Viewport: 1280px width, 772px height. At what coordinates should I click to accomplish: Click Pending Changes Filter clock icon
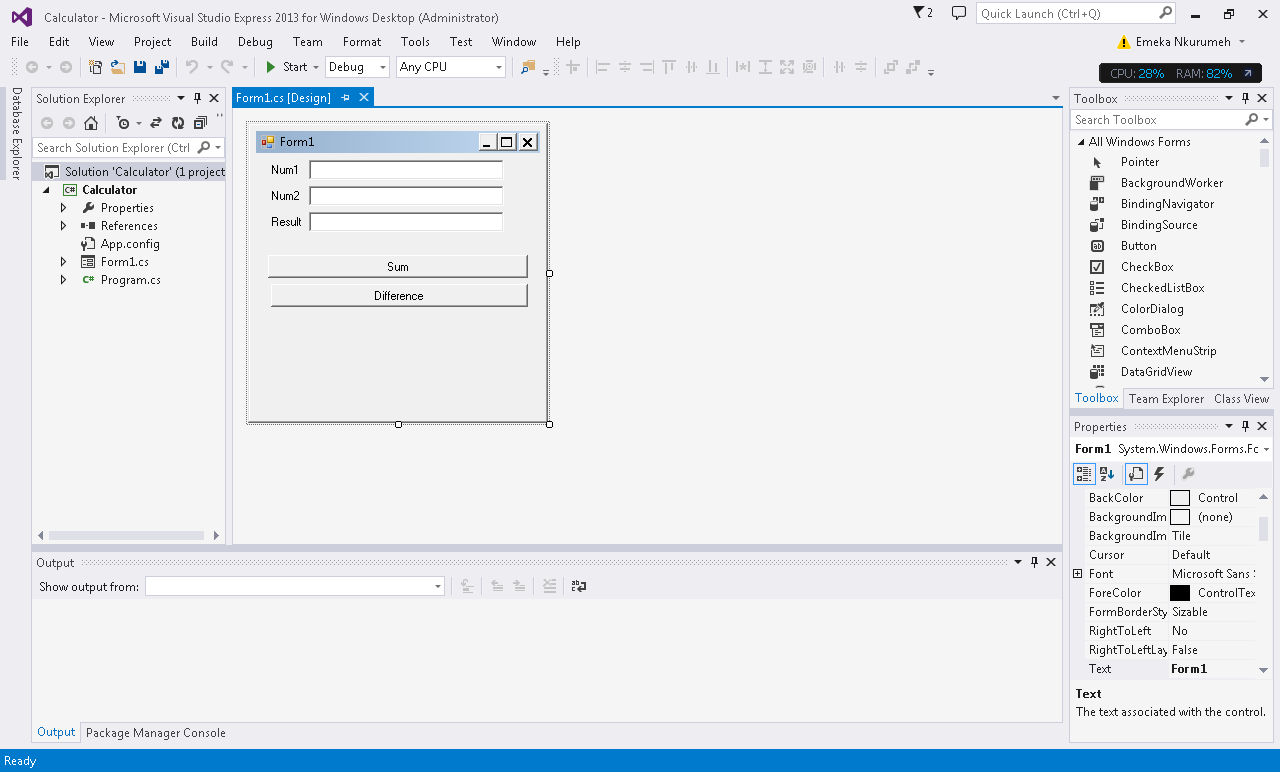pos(122,123)
